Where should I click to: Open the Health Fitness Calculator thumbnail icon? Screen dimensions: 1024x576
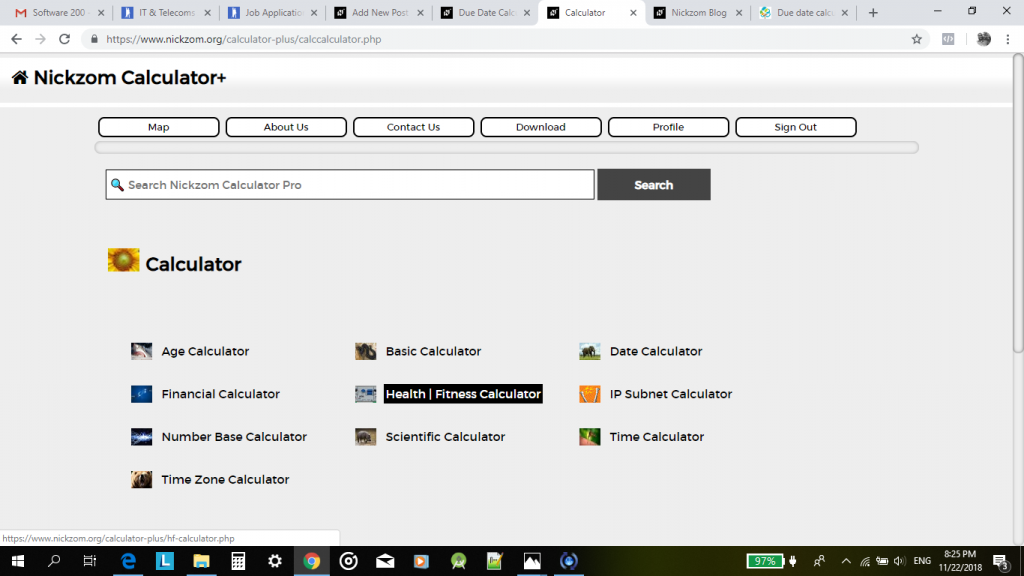coord(366,394)
